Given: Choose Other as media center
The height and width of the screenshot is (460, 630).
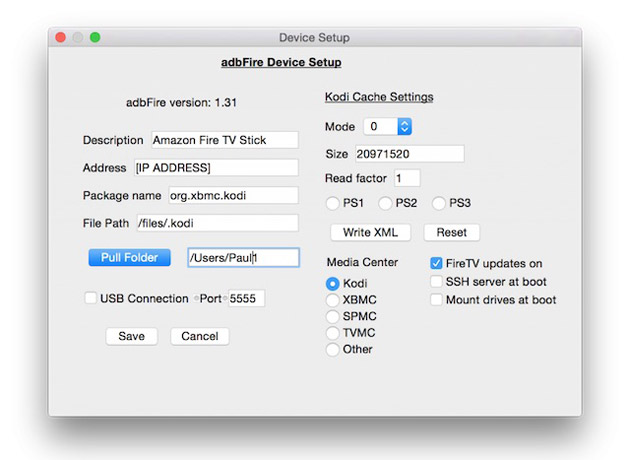Looking at the screenshot, I should [x=333, y=350].
